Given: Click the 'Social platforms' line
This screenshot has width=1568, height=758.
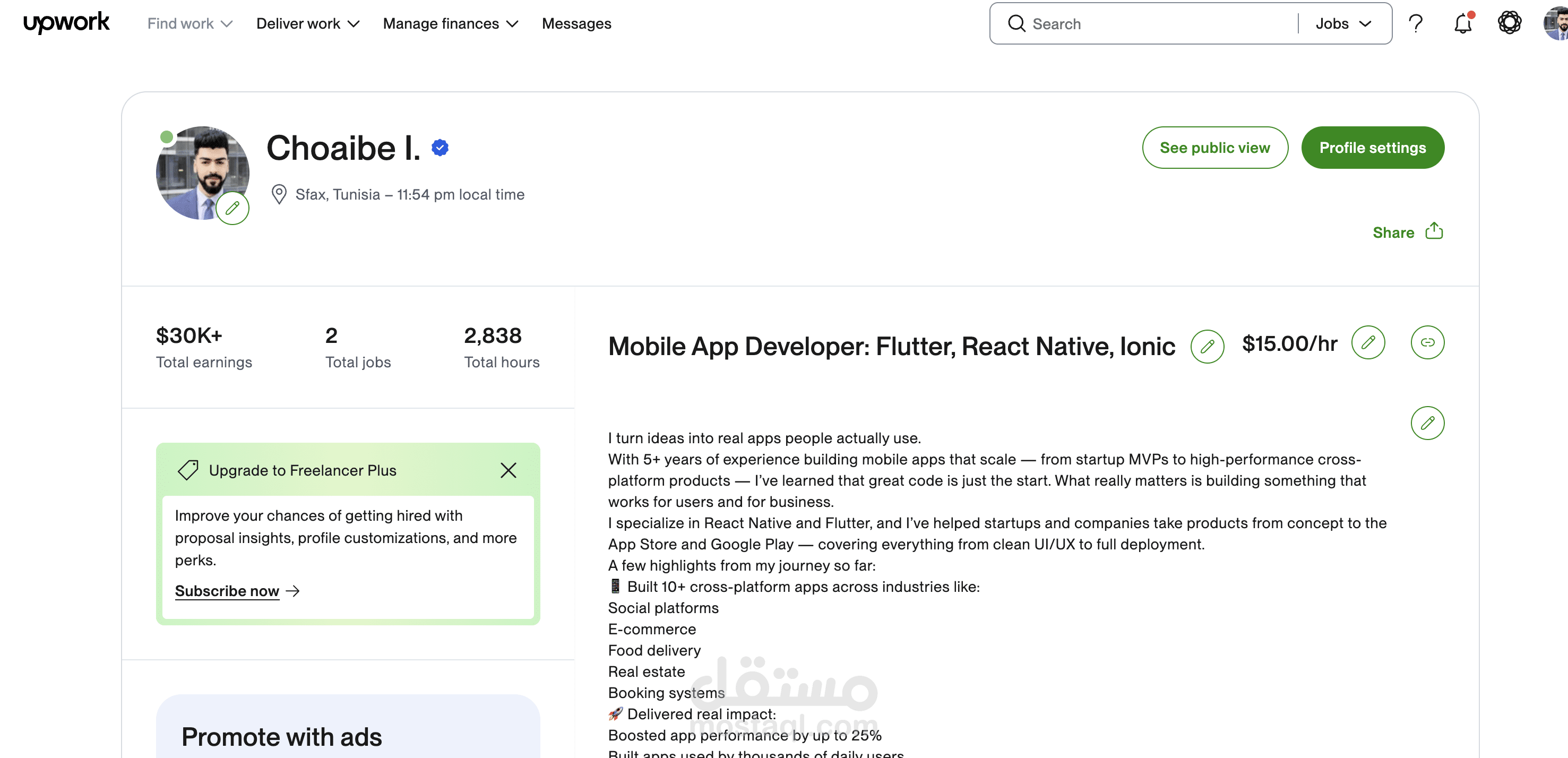Looking at the screenshot, I should 663,608.
